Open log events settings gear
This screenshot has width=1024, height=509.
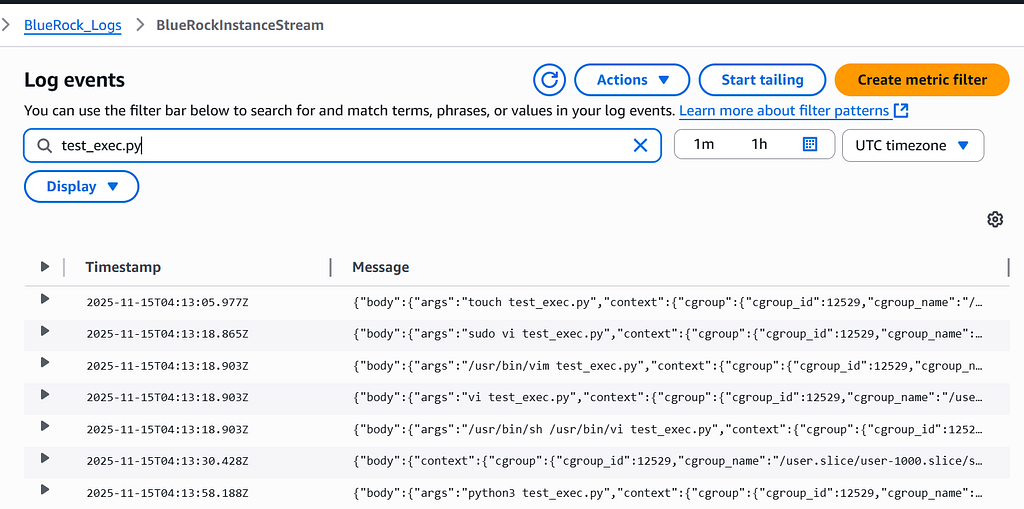click(x=995, y=220)
